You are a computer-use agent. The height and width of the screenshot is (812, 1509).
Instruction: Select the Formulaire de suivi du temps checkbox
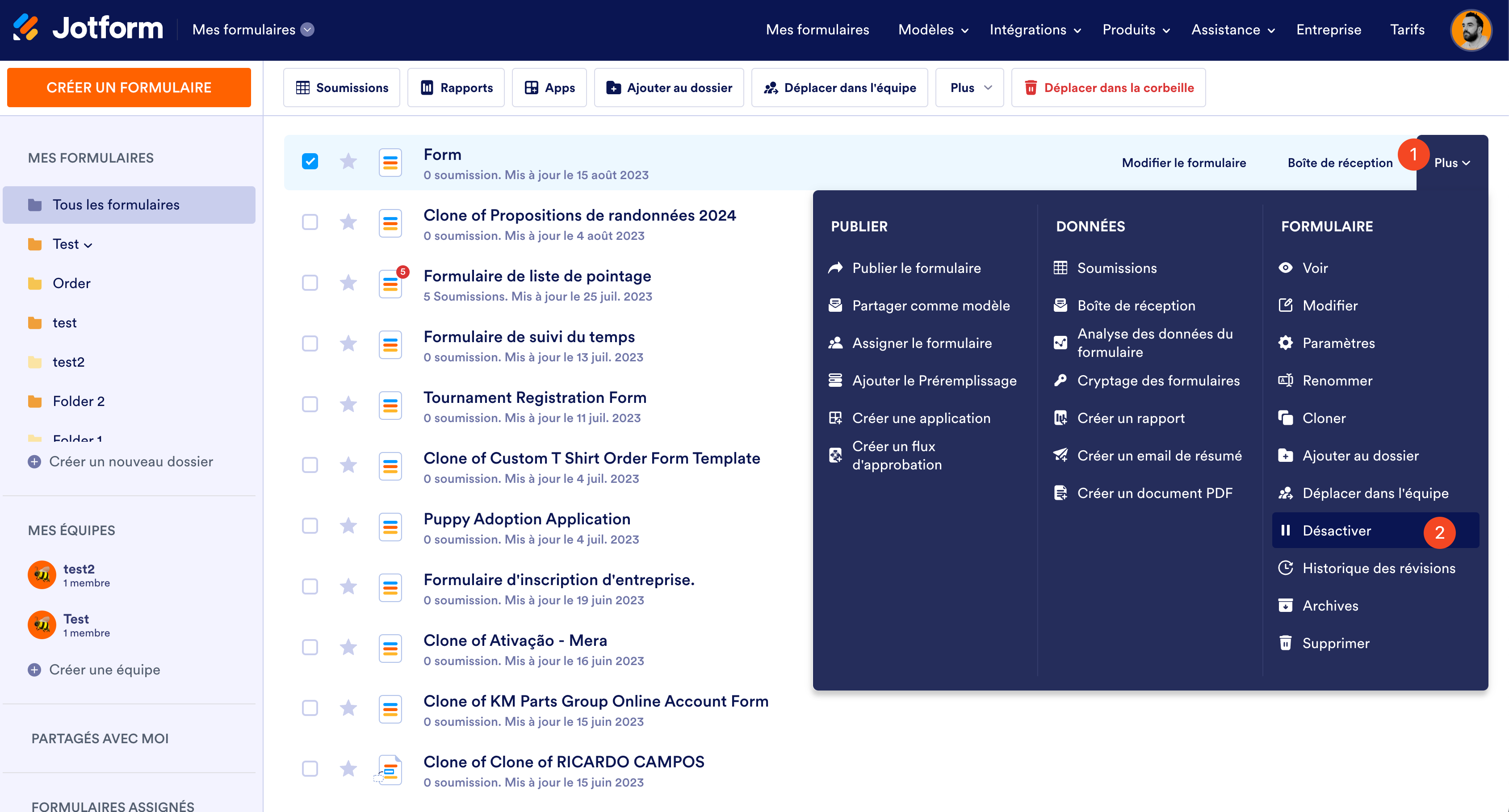coord(310,344)
